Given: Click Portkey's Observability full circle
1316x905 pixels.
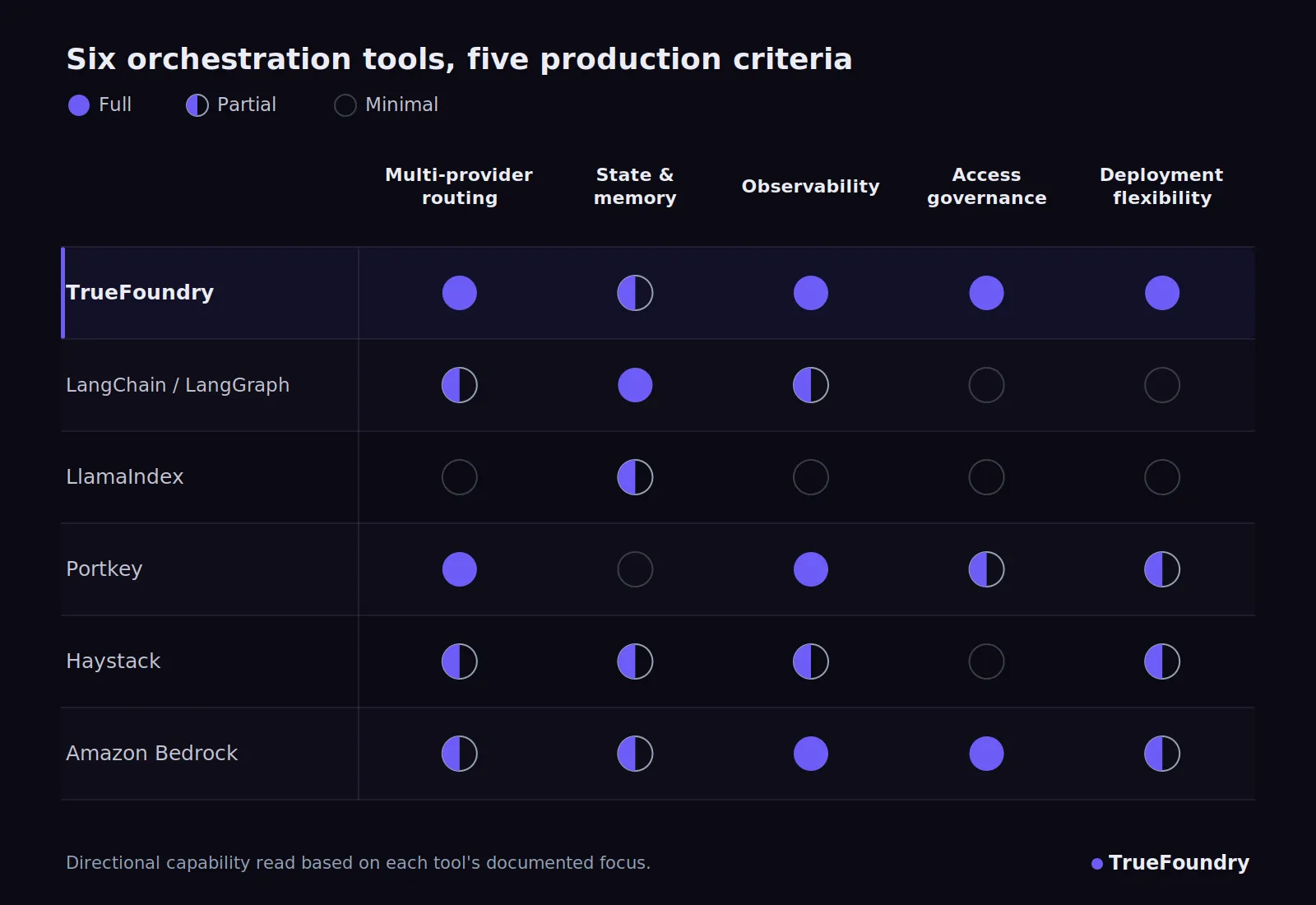Looking at the screenshot, I should pos(811,569).
